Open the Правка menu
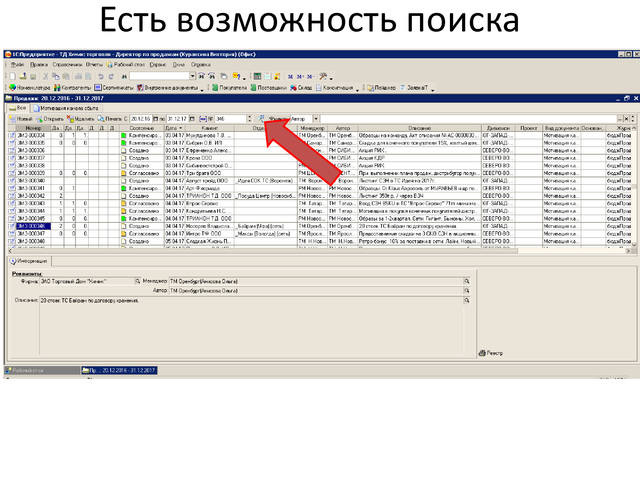Viewport: 640px width, 480px height. pos(39,64)
